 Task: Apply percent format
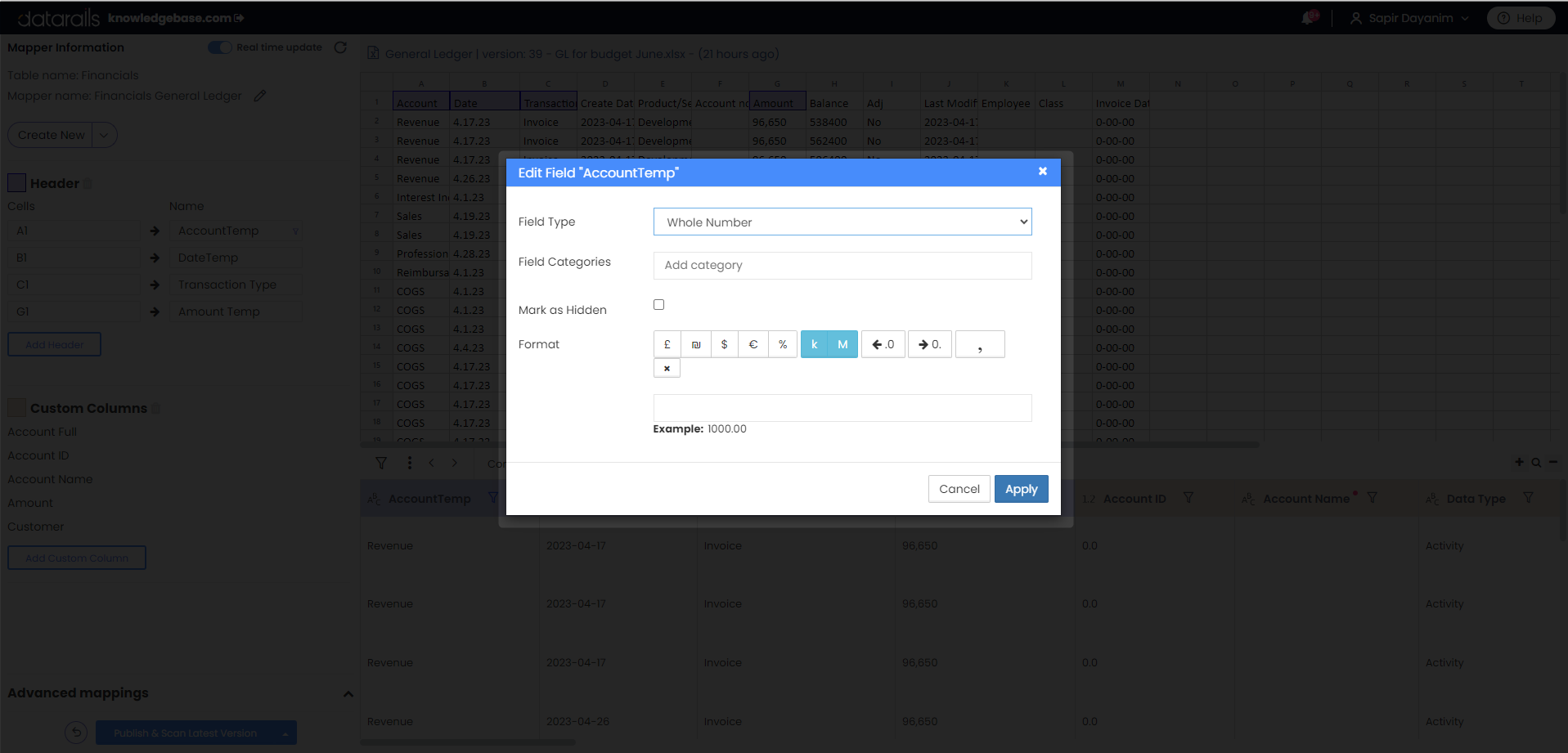[x=783, y=344]
